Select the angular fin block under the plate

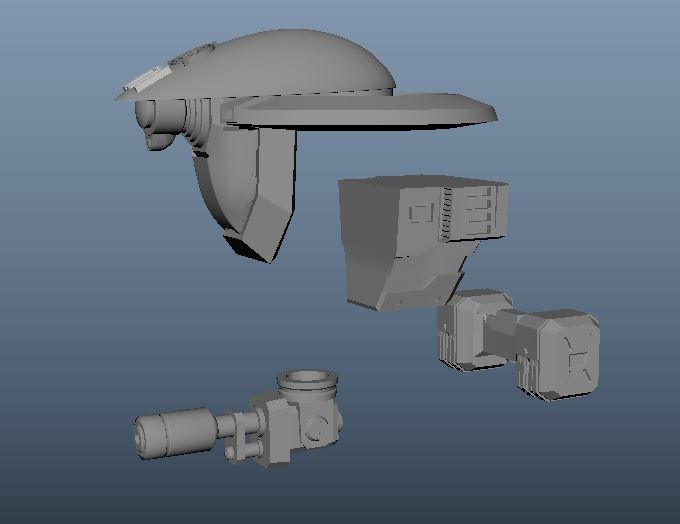point(271,195)
